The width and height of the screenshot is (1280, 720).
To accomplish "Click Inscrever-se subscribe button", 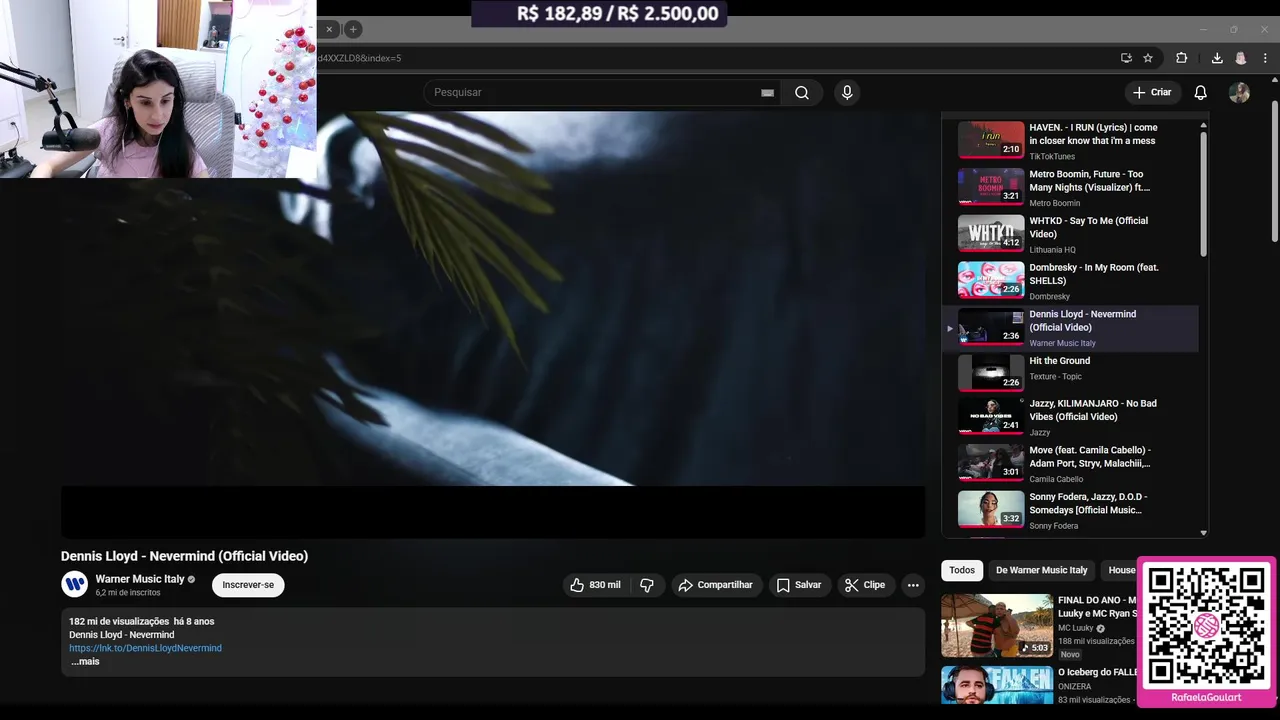I will coord(248,585).
